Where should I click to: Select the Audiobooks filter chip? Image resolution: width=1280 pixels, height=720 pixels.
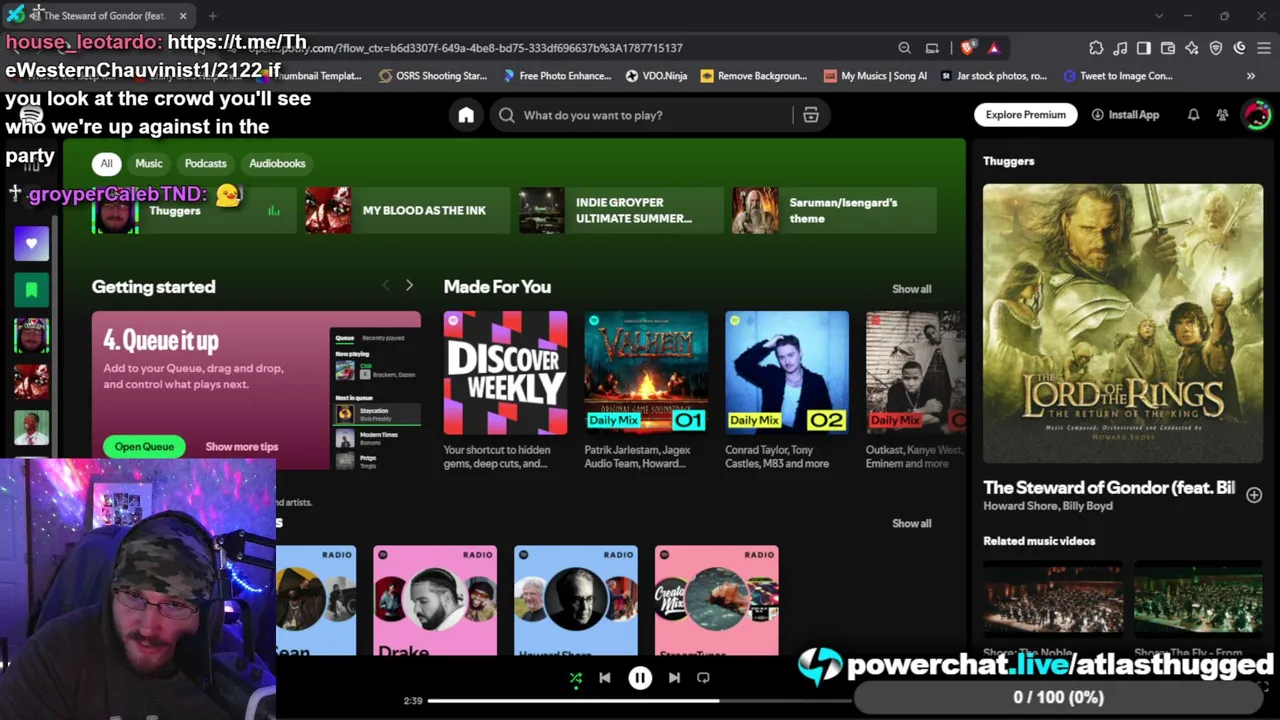click(x=277, y=163)
